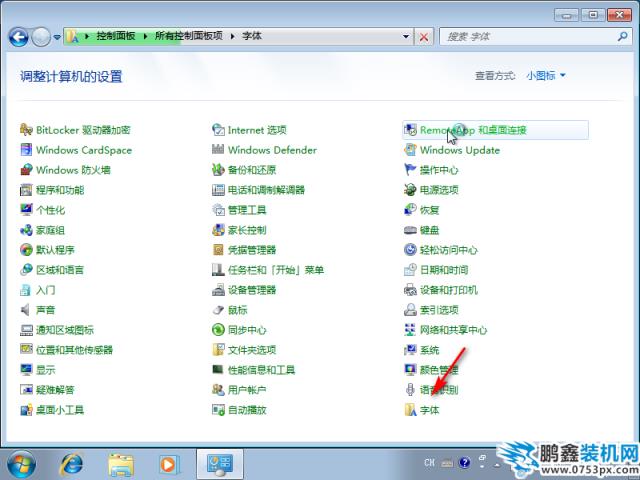The height and width of the screenshot is (480, 640).
Task: Expand the 控制面板 breadcrumb arrow
Action: 145,36
